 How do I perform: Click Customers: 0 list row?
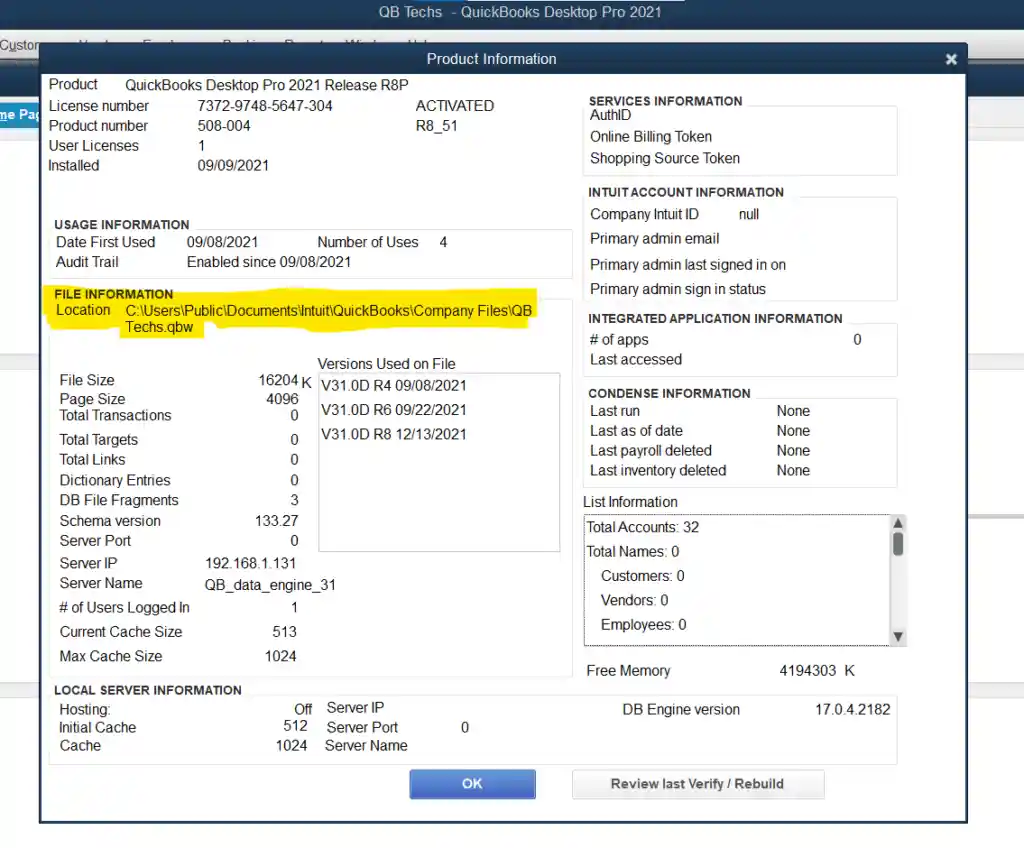pos(643,576)
